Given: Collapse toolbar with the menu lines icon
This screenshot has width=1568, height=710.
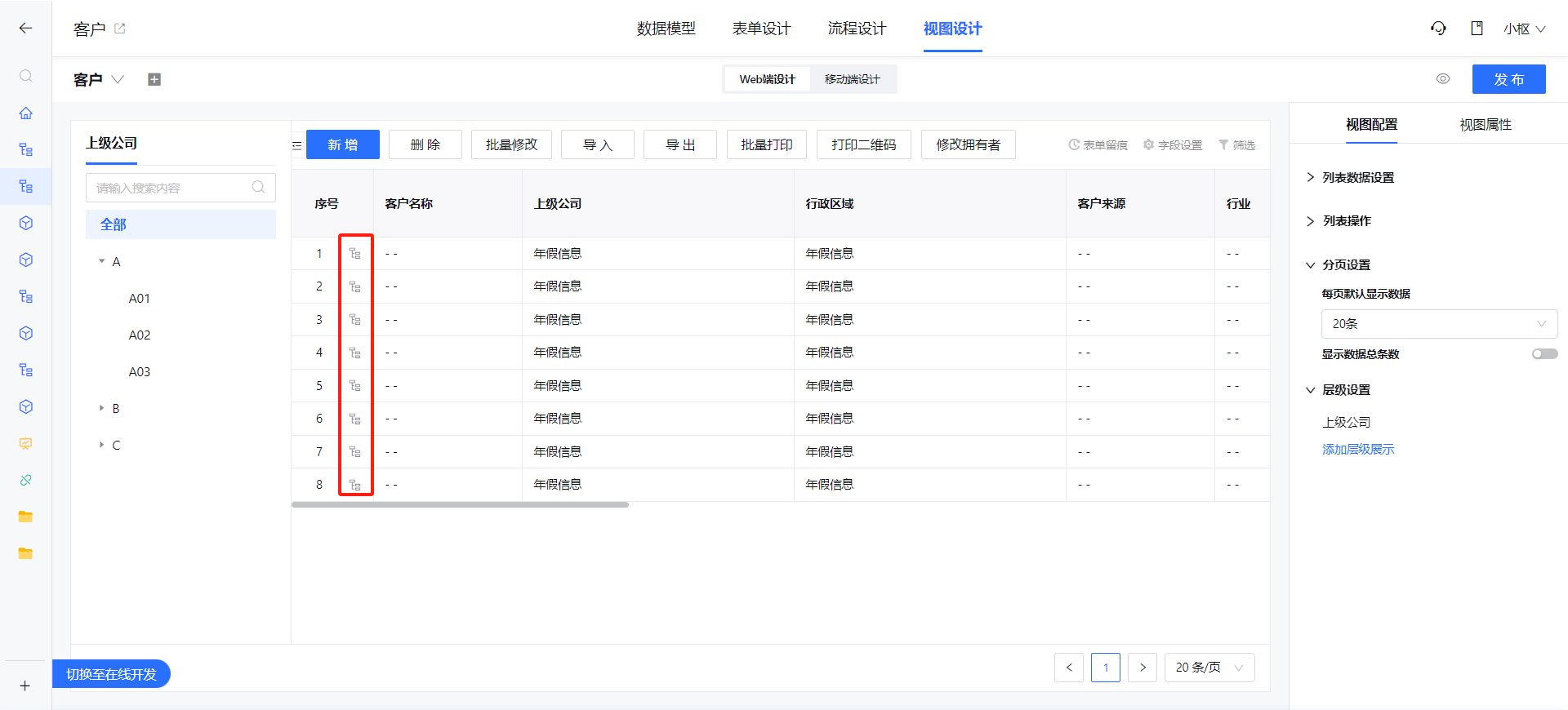Looking at the screenshot, I should [297, 145].
